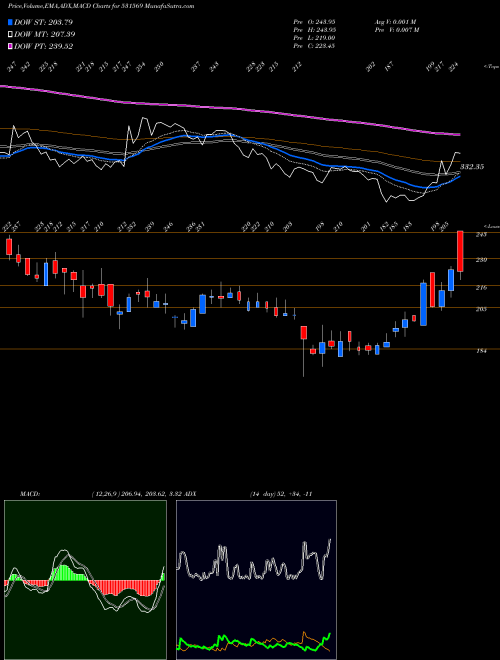
Task: Select the DOW ST: 203.79 legend label
Action: point(43,22)
